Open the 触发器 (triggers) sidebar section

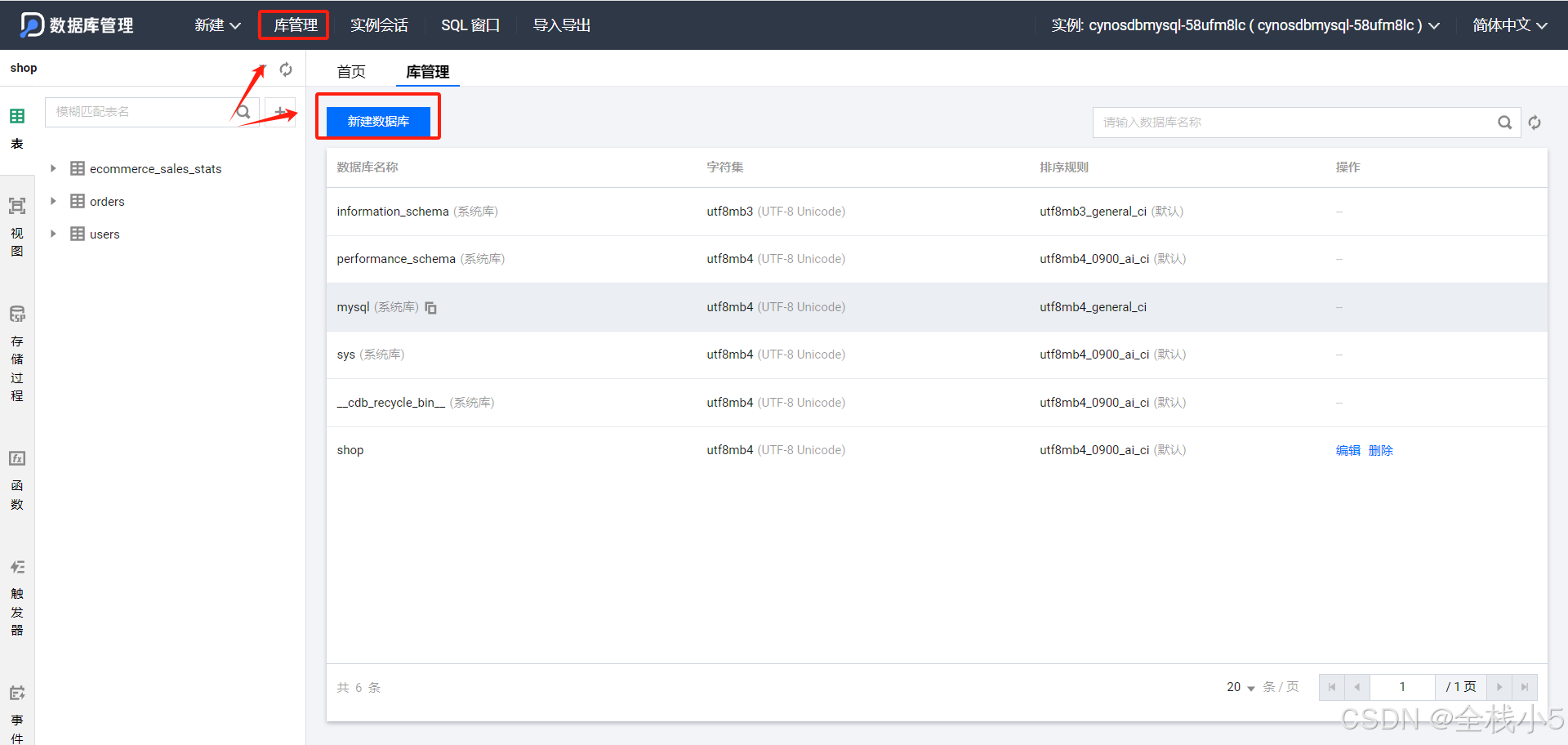click(x=17, y=598)
